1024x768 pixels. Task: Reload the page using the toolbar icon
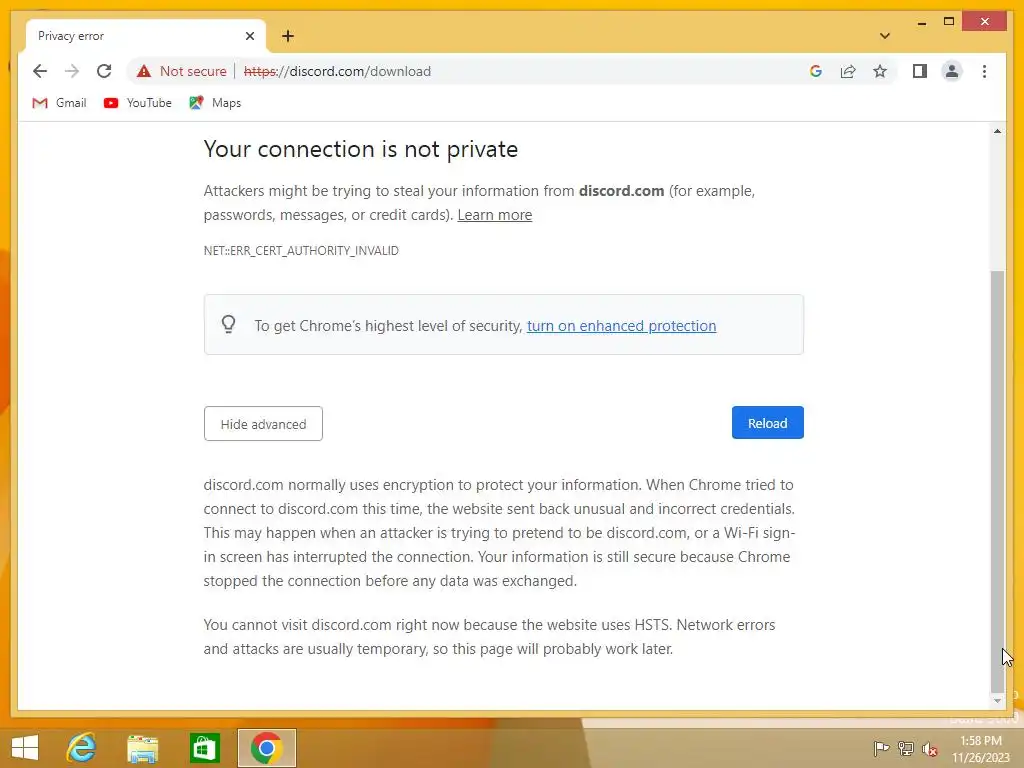104,71
